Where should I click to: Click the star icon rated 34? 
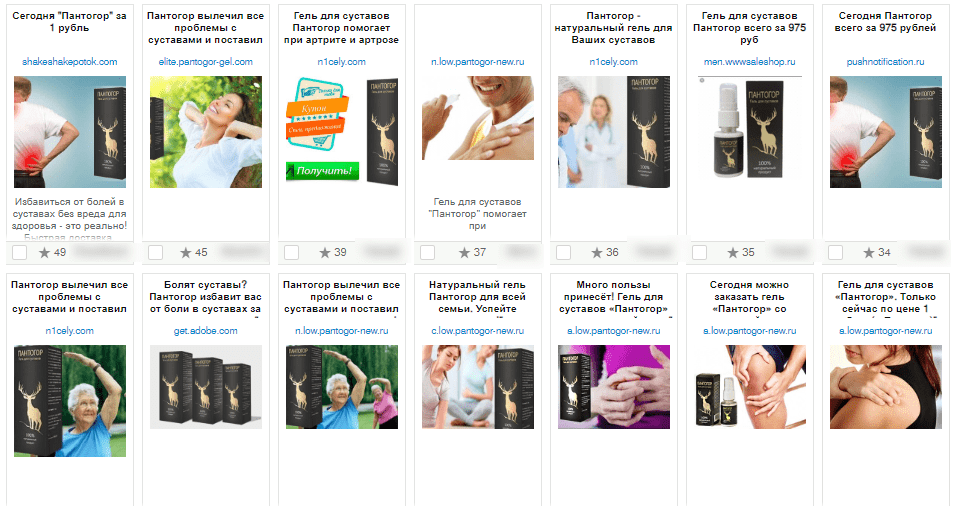pos(869,252)
